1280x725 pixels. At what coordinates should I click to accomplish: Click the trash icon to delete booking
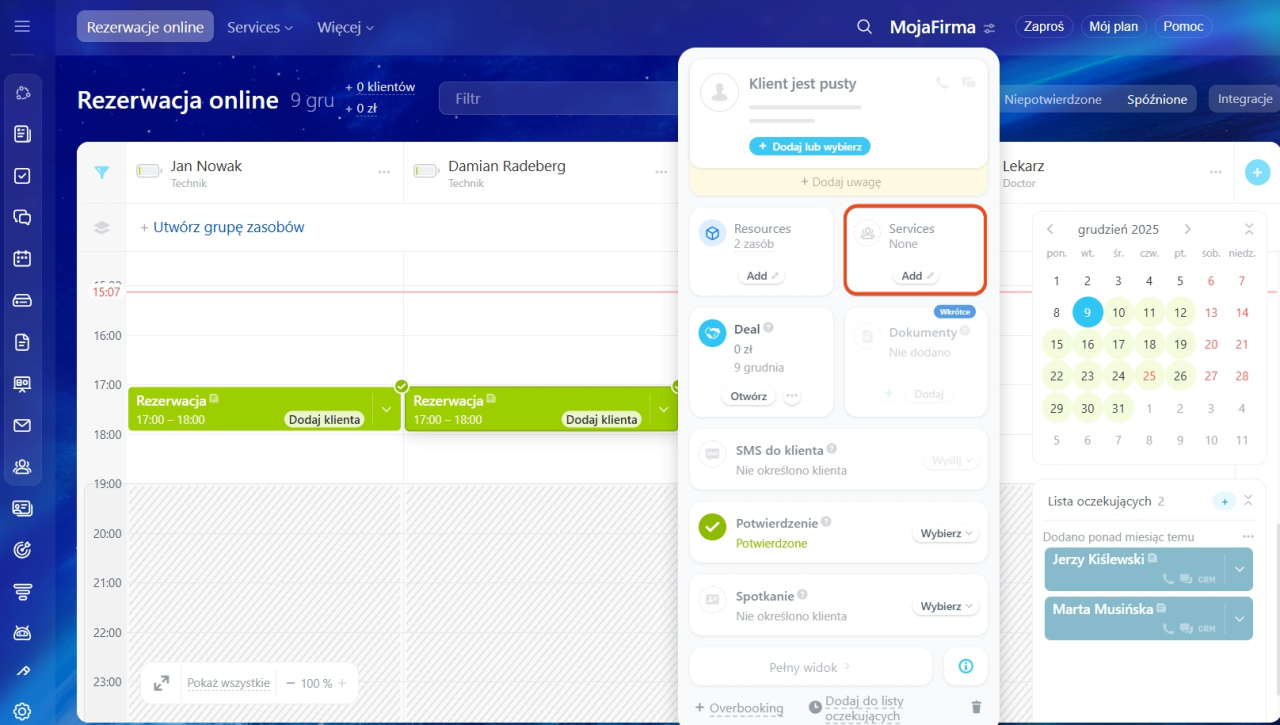pos(976,707)
